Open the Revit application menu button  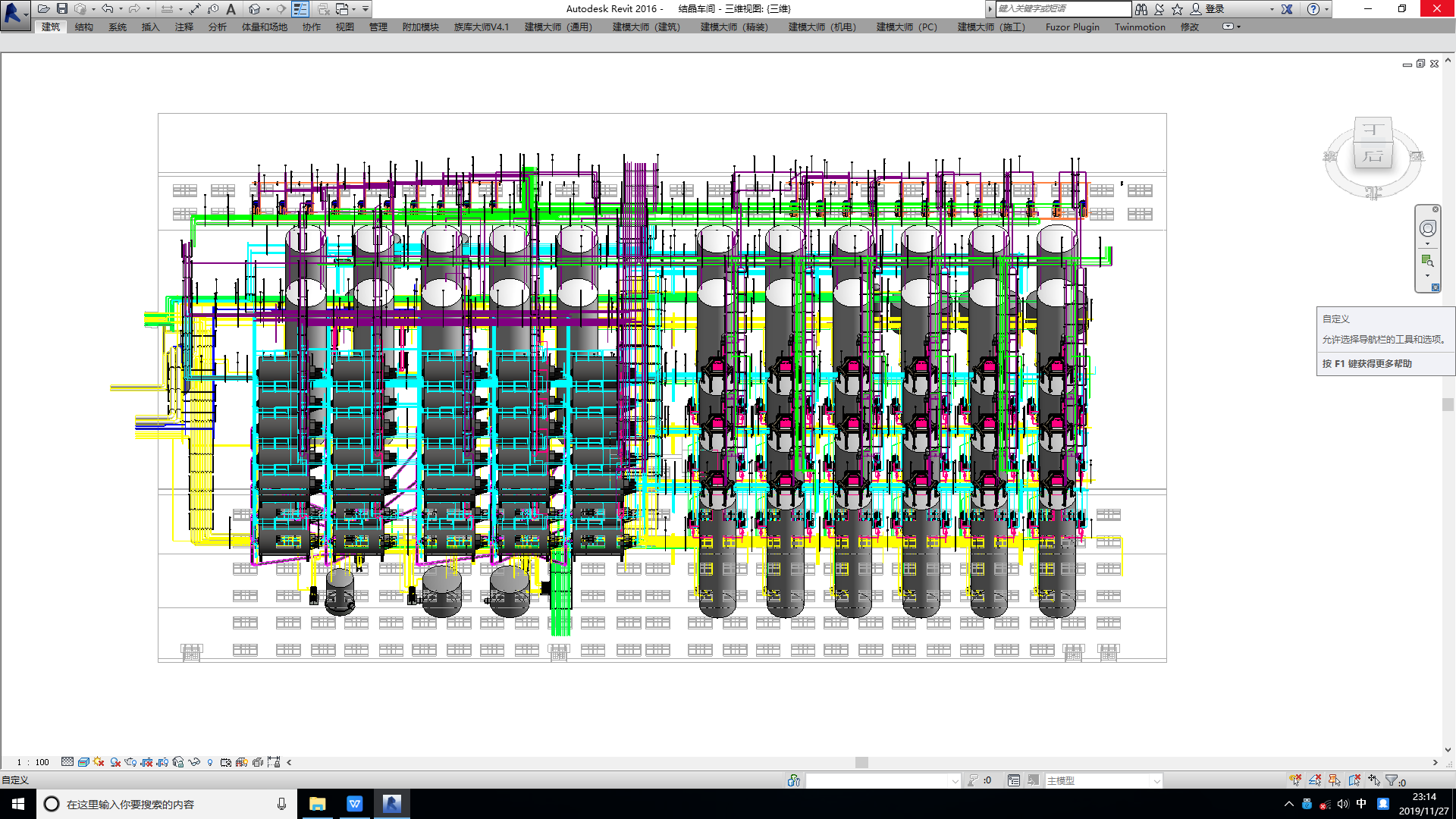point(14,14)
